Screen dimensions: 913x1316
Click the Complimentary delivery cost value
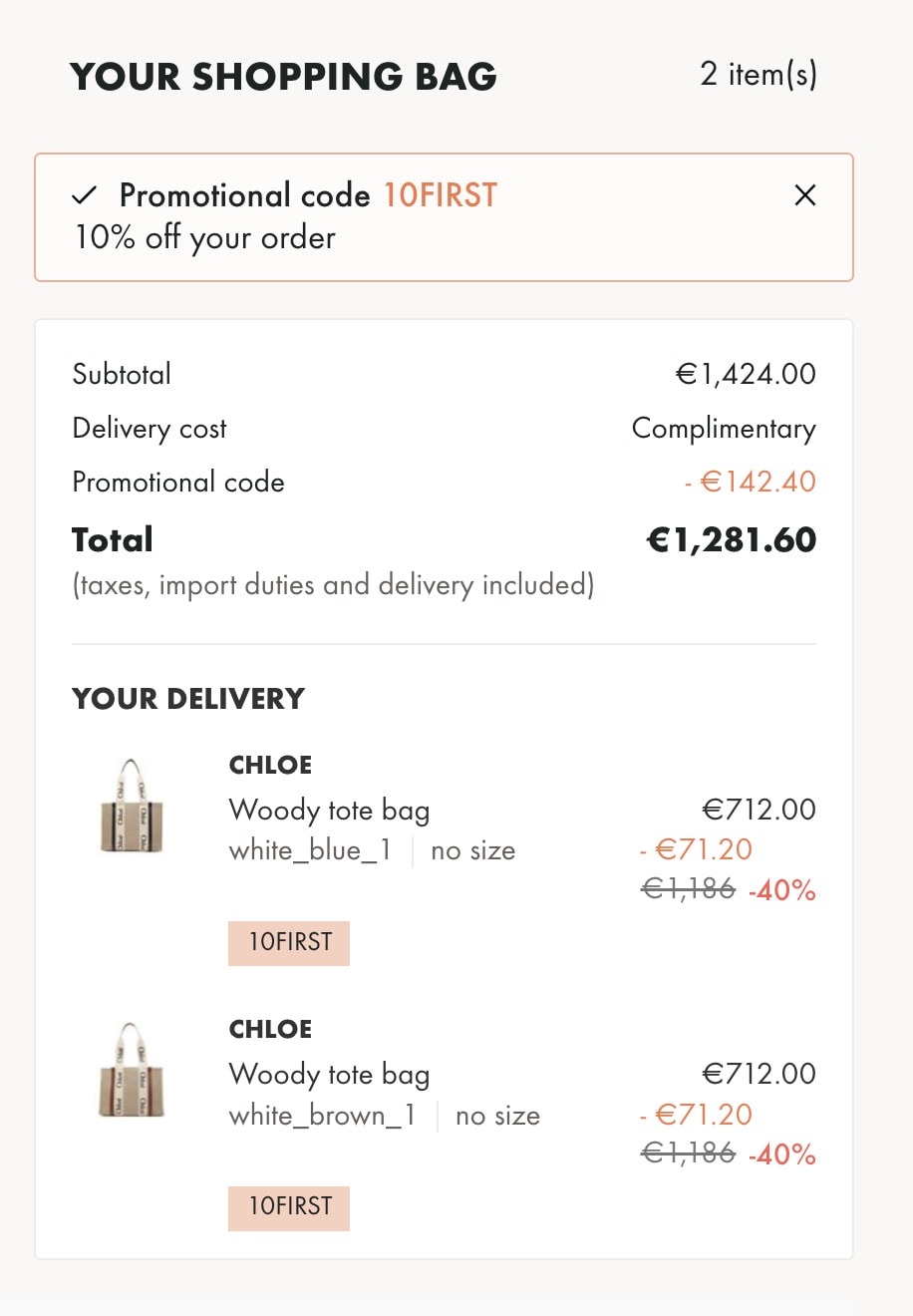tap(724, 429)
